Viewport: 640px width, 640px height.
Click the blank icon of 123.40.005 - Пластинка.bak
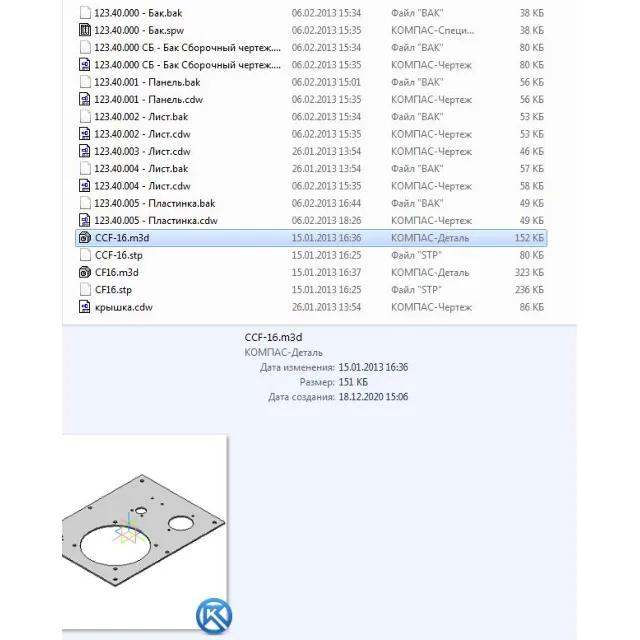[x=85, y=203]
